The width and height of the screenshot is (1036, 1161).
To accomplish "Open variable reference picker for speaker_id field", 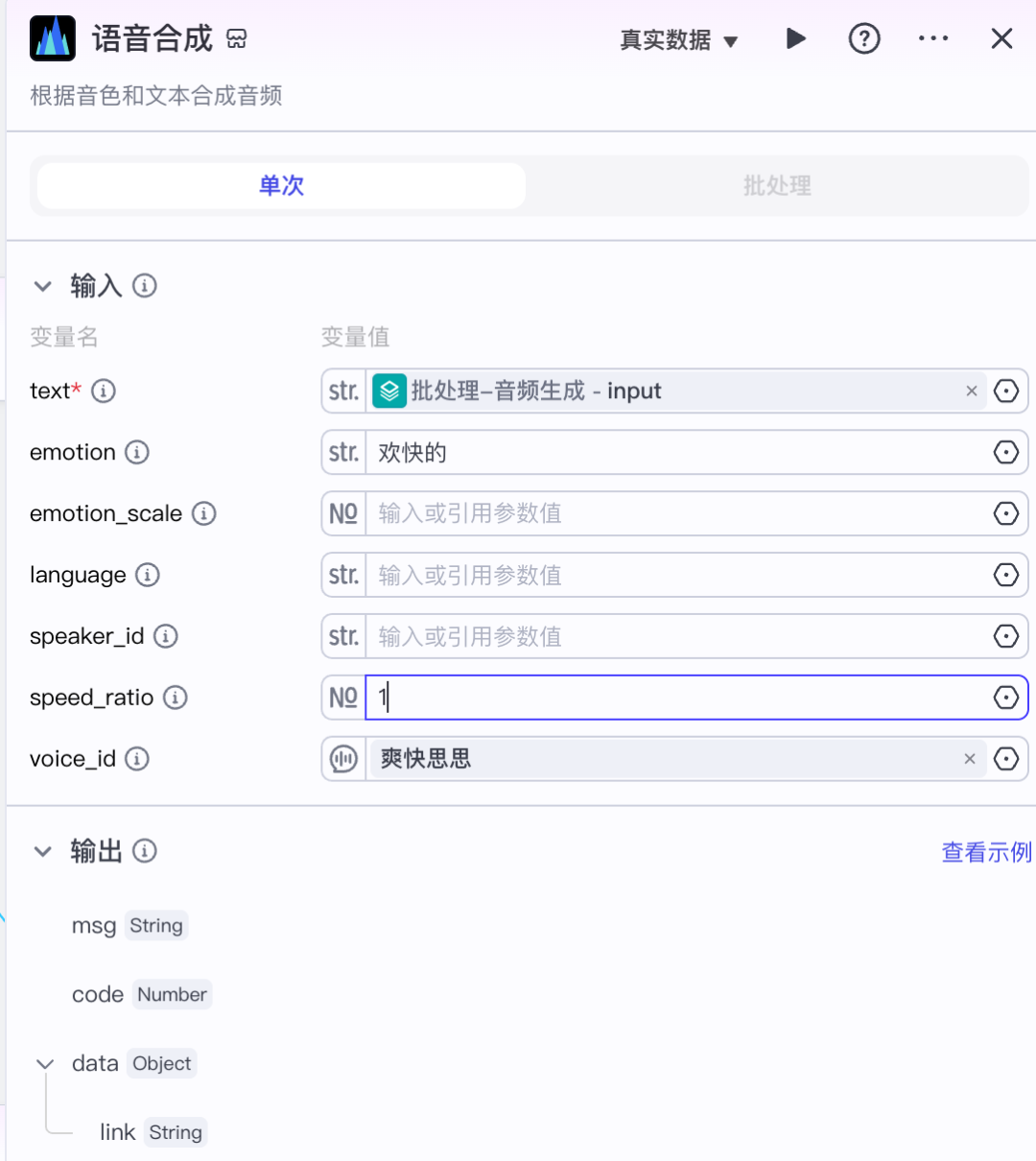I will click(x=1006, y=636).
